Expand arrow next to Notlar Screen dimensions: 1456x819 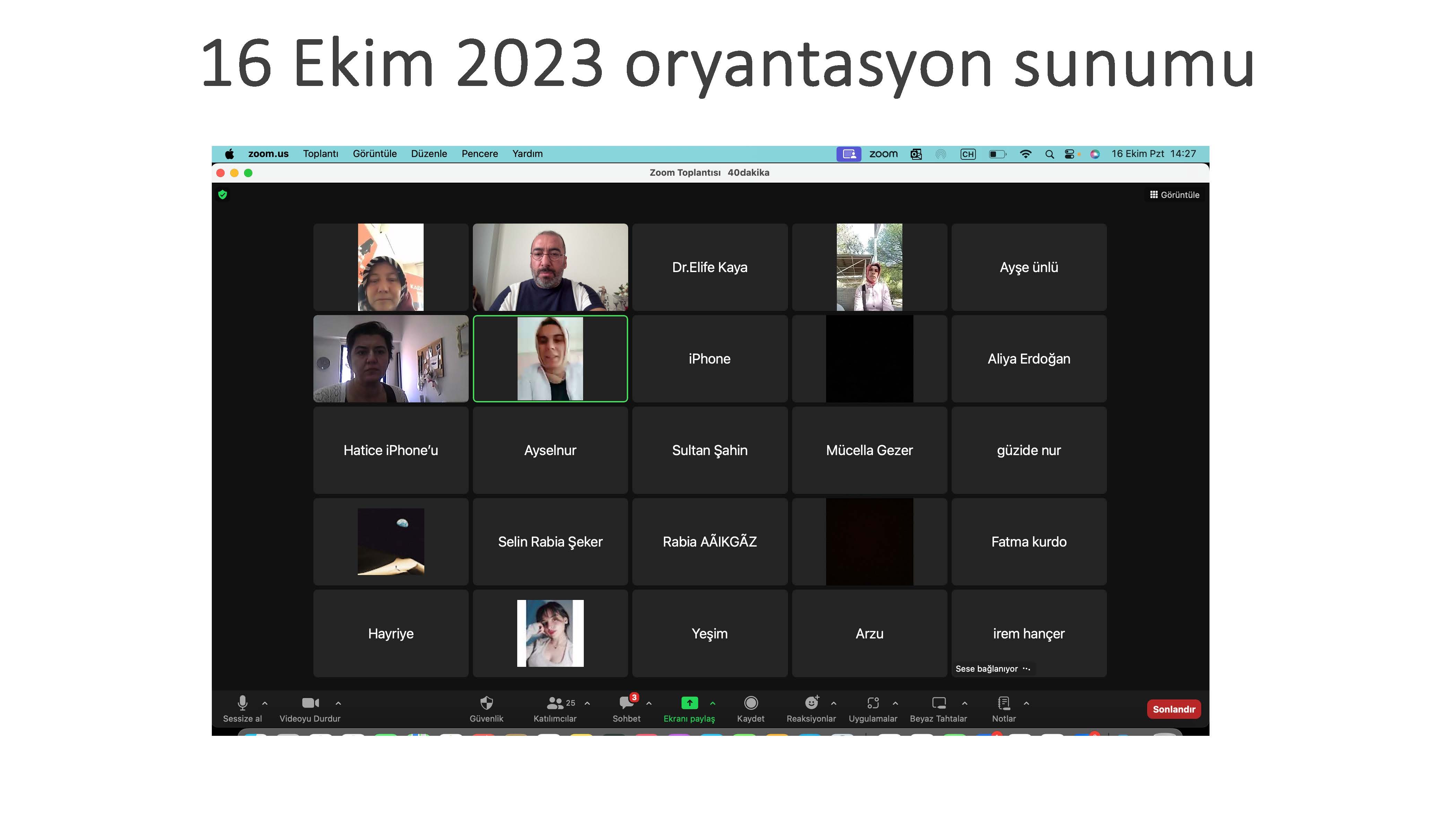[x=1026, y=703]
